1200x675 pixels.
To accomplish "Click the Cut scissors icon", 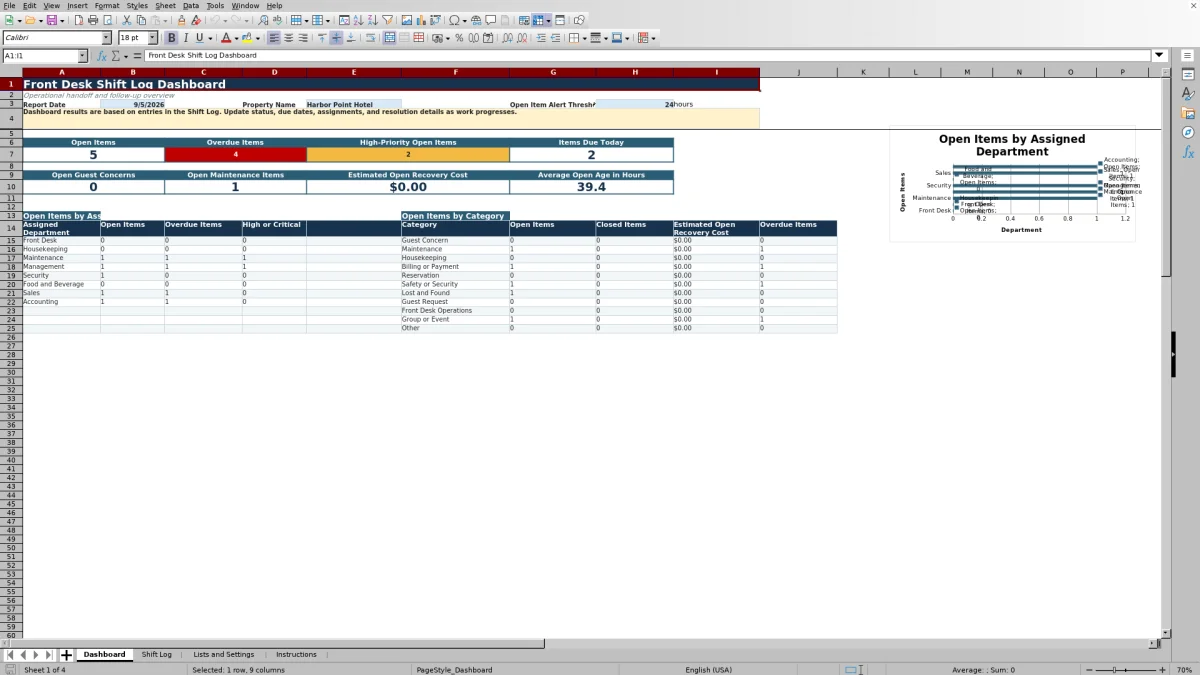I will pos(127,20).
